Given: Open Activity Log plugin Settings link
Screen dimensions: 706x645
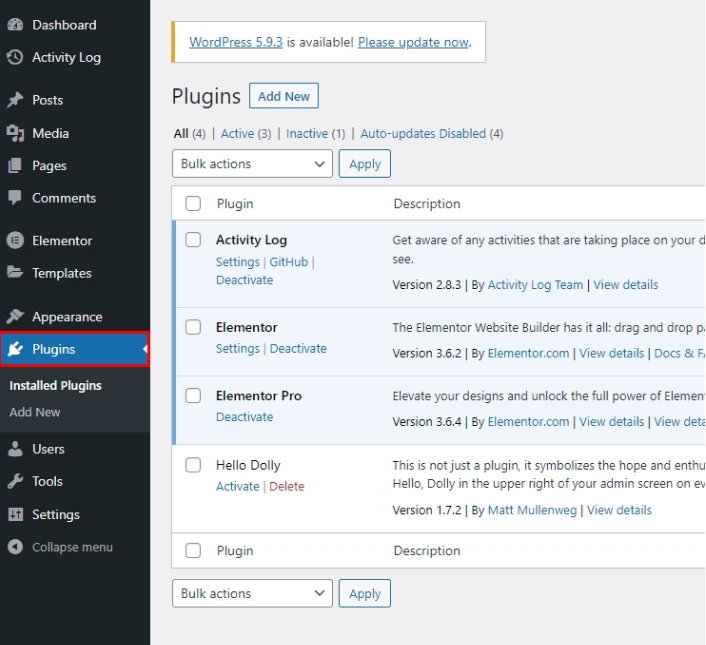Looking at the screenshot, I should point(238,262).
